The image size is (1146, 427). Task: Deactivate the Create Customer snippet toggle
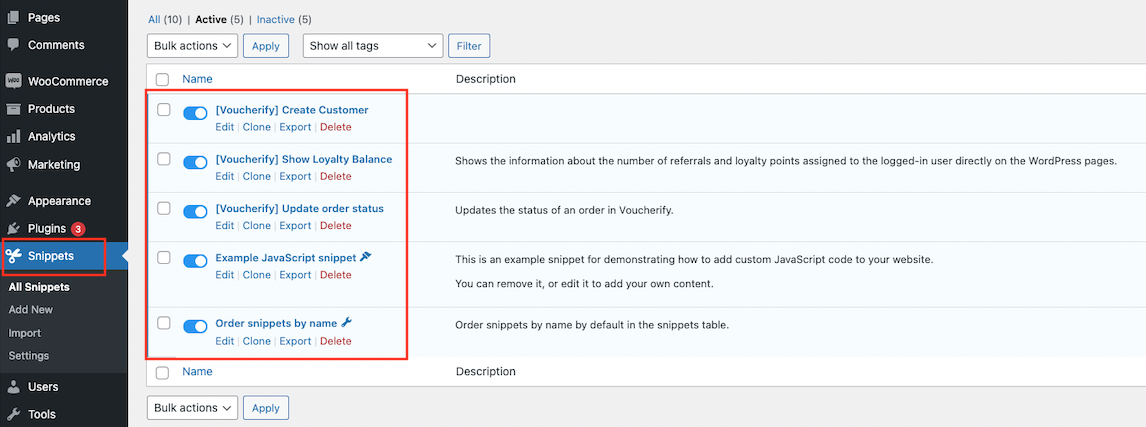pyautogui.click(x=195, y=113)
